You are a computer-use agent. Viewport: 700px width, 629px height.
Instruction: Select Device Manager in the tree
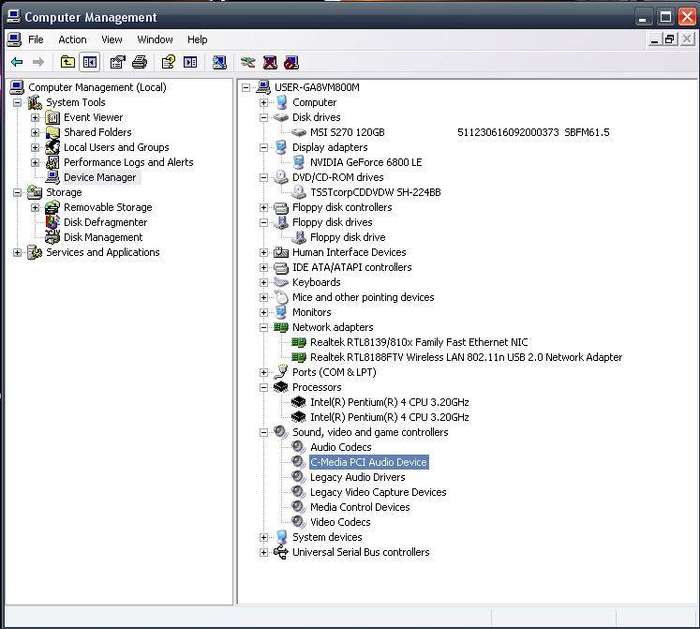coord(100,178)
